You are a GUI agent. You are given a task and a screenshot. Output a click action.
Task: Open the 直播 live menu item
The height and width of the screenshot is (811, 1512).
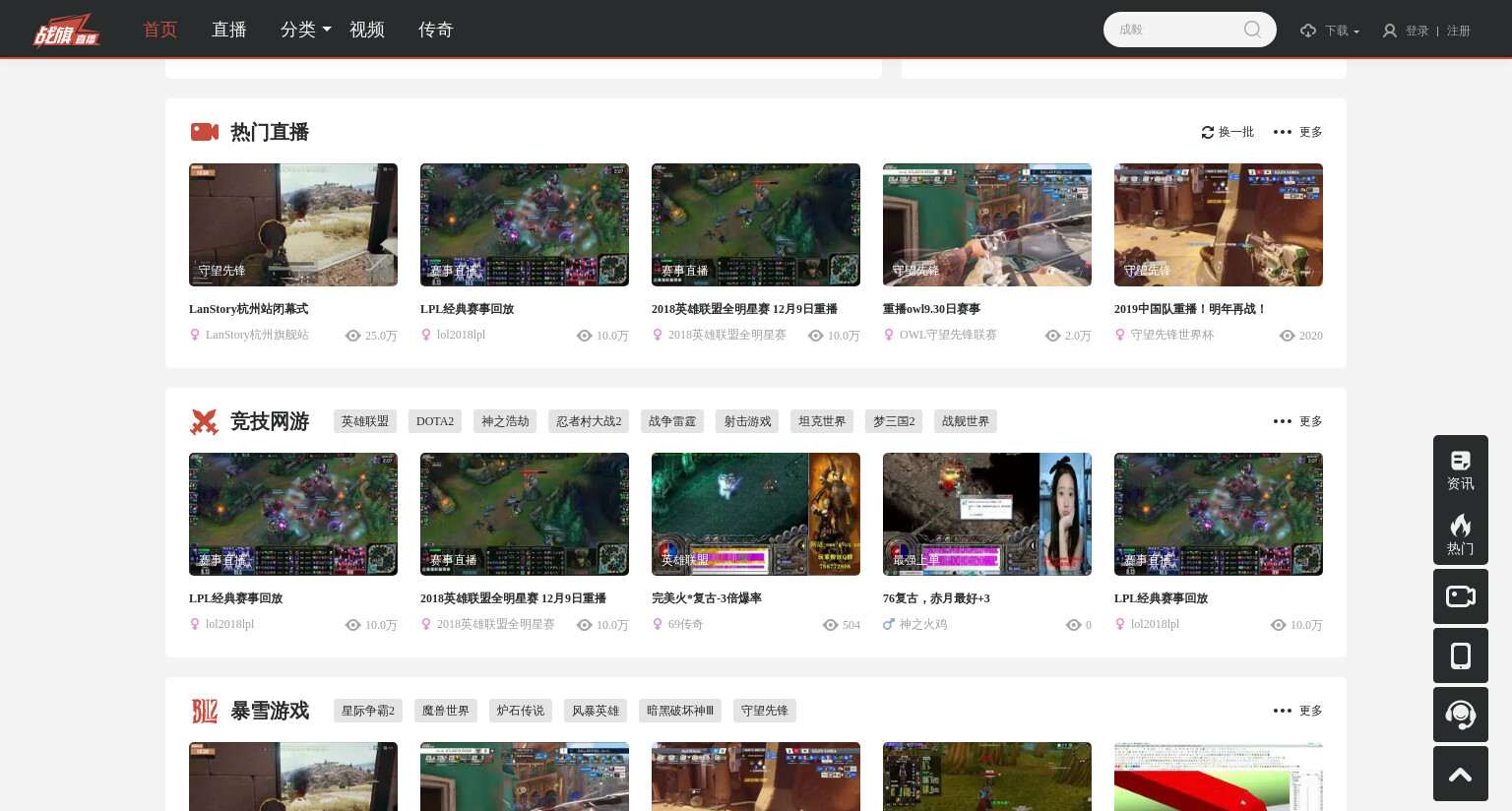(x=229, y=30)
